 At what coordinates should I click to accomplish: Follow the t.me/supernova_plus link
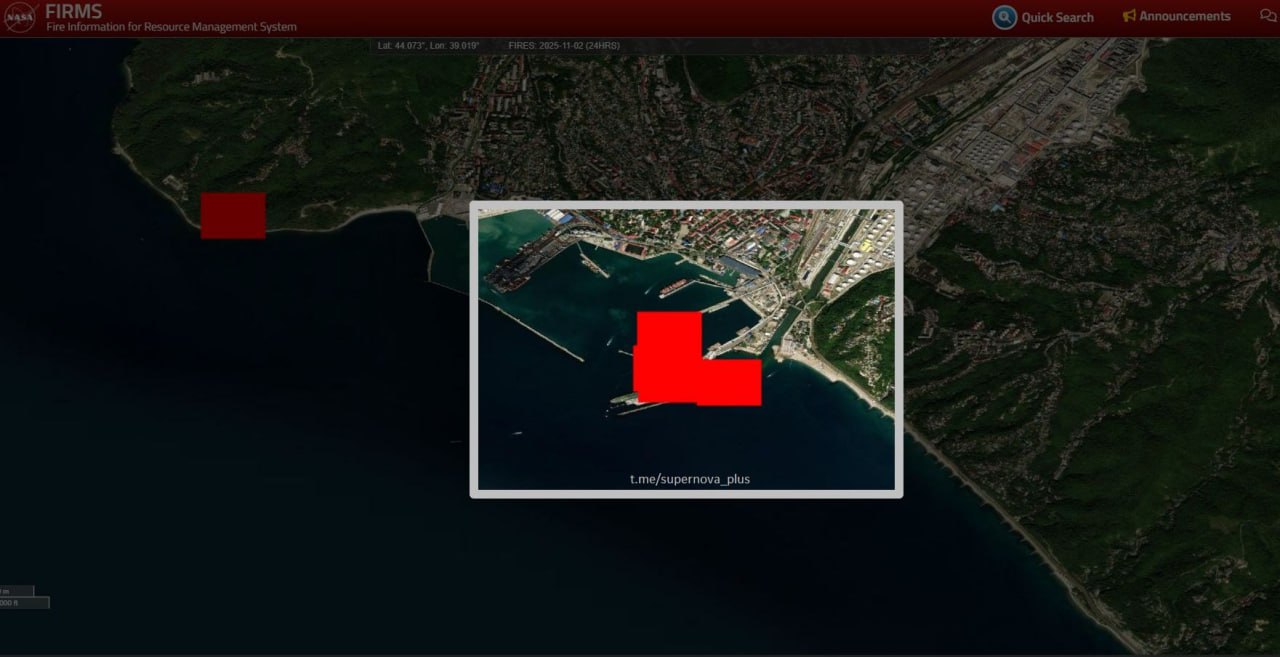[x=689, y=479]
